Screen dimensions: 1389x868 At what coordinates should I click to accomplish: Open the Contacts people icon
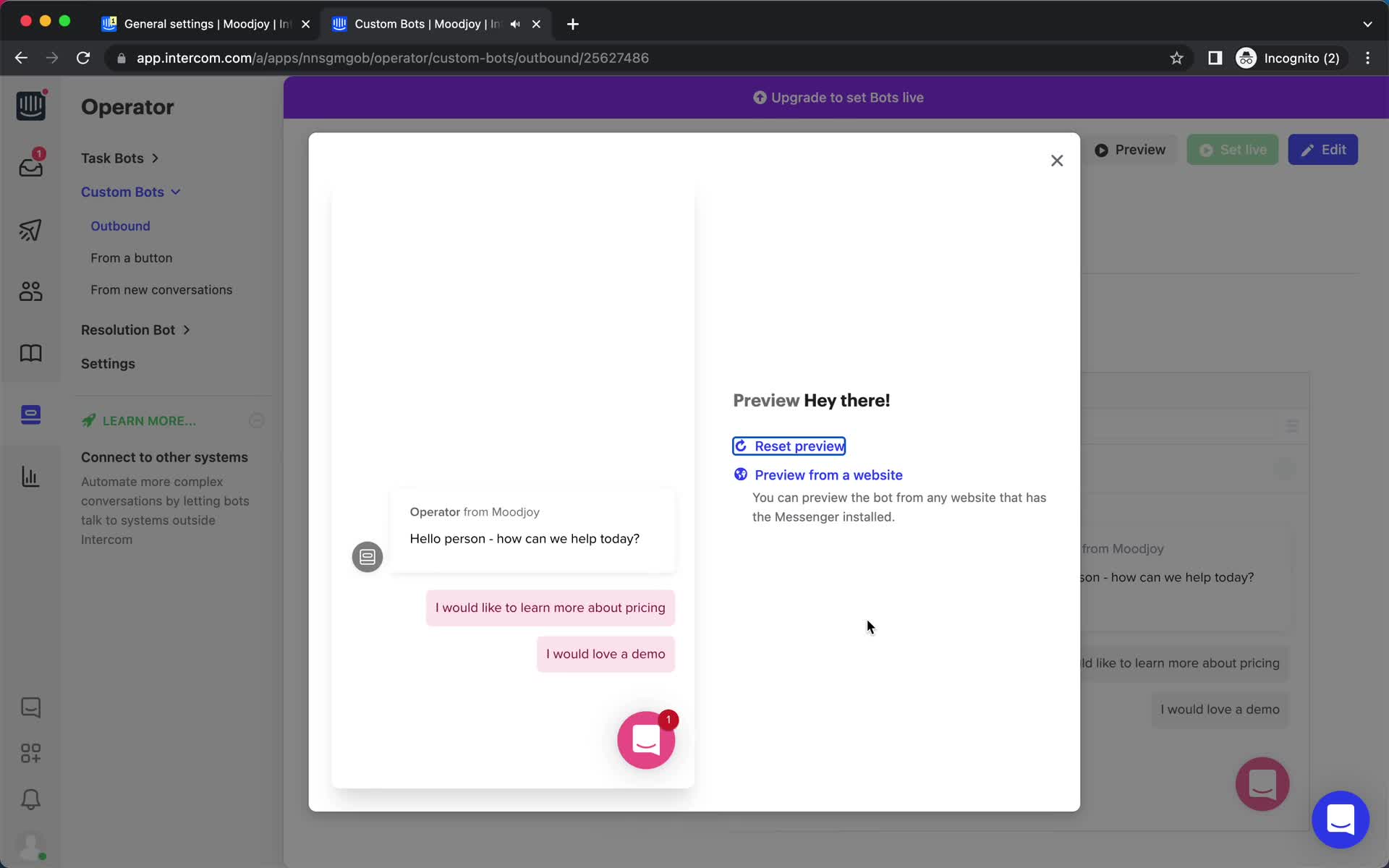(x=30, y=291)
